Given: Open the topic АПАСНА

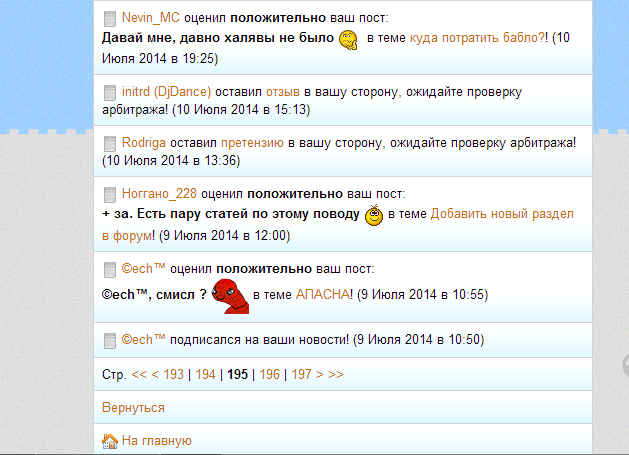Looking at the screenshot, I should coord(323,295).
